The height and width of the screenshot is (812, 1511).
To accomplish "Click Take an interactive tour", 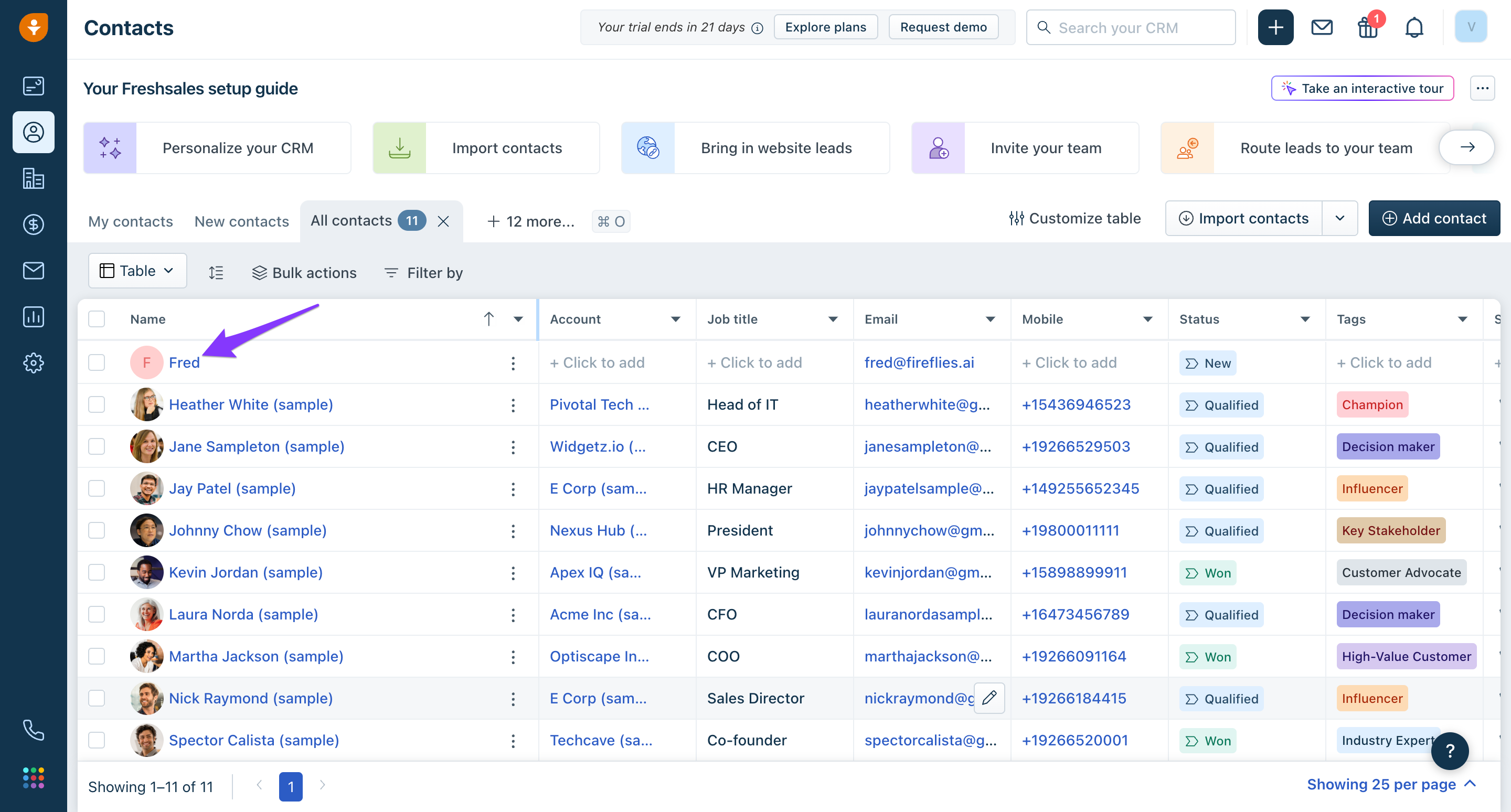I will click(1362, 88).
